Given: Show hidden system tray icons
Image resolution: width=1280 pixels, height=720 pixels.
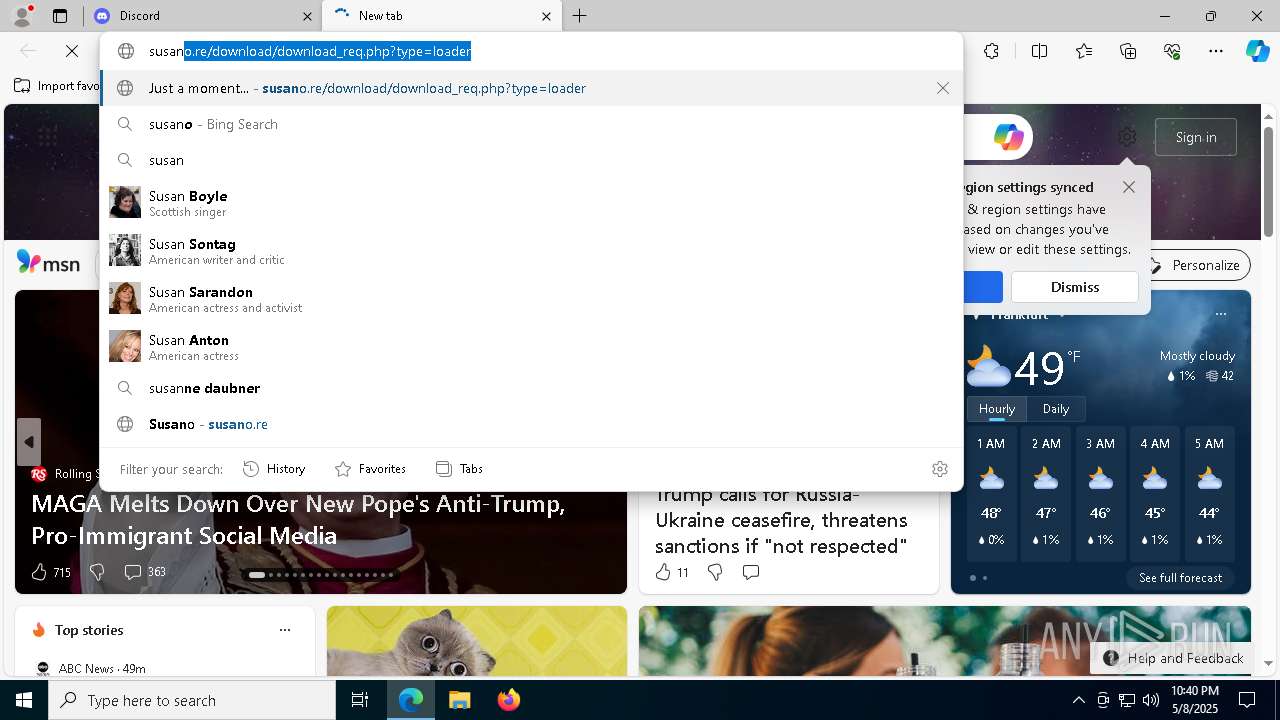Looking at the screenshot, I should point(1078,700).
